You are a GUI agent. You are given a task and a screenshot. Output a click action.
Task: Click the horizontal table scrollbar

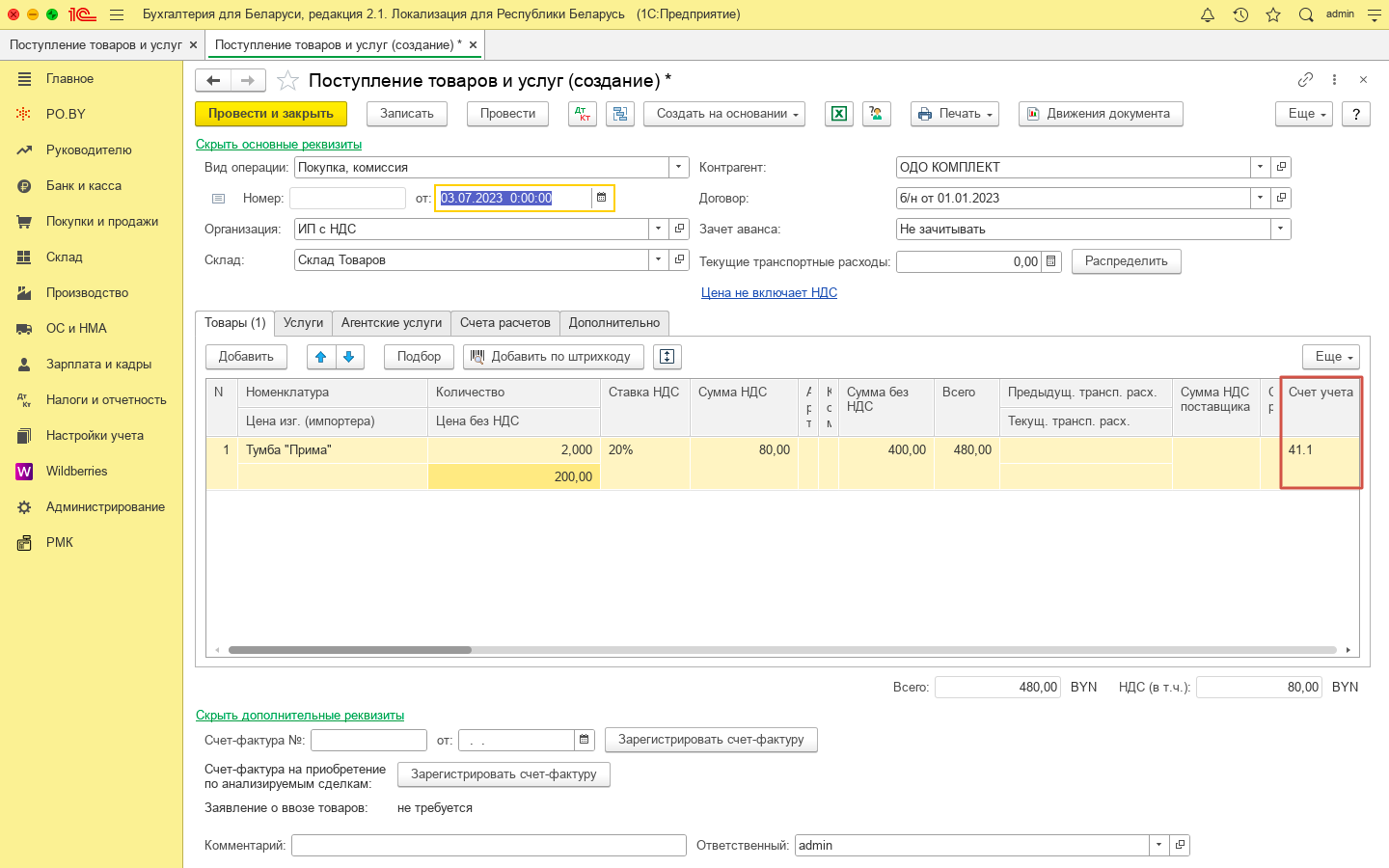[350, 650]
